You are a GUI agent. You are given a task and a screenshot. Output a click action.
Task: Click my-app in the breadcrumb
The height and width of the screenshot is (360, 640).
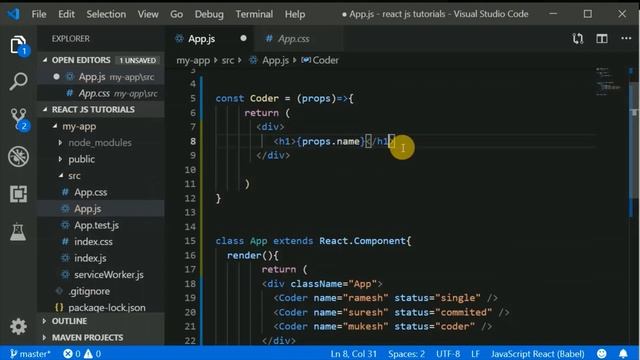coord(193,60)
